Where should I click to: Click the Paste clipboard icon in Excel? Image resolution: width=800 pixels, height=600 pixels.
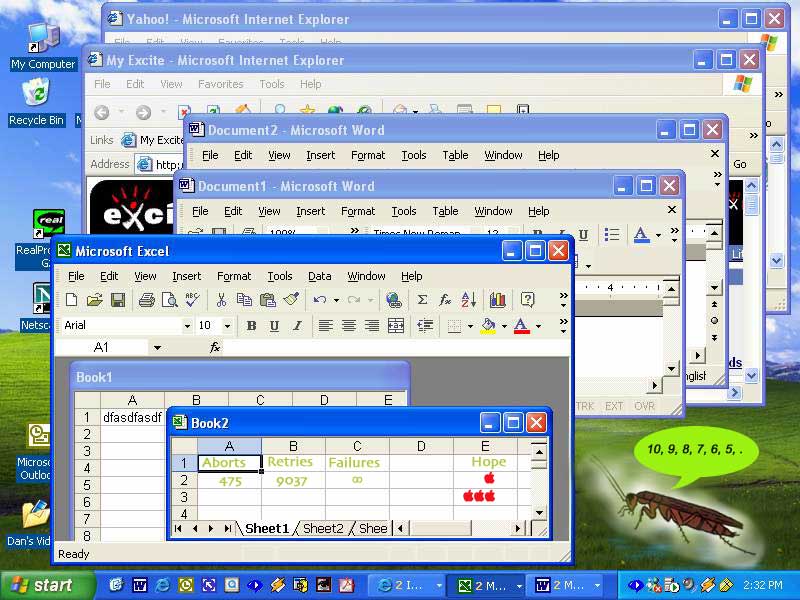267,300
